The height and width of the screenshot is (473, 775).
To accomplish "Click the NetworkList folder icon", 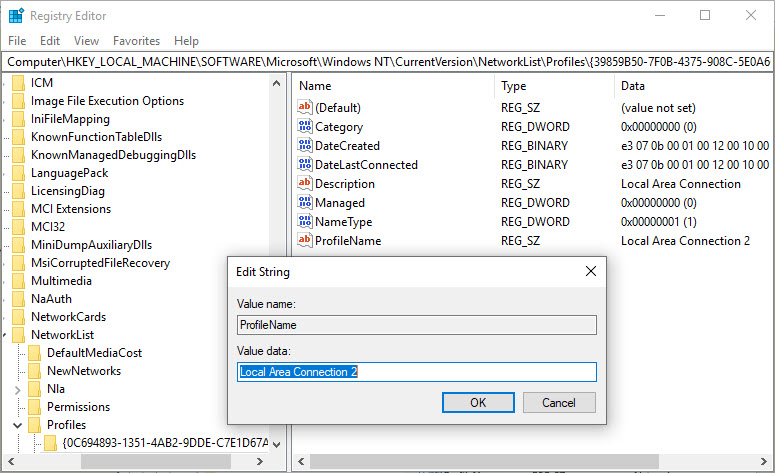I will pos(19,335).
